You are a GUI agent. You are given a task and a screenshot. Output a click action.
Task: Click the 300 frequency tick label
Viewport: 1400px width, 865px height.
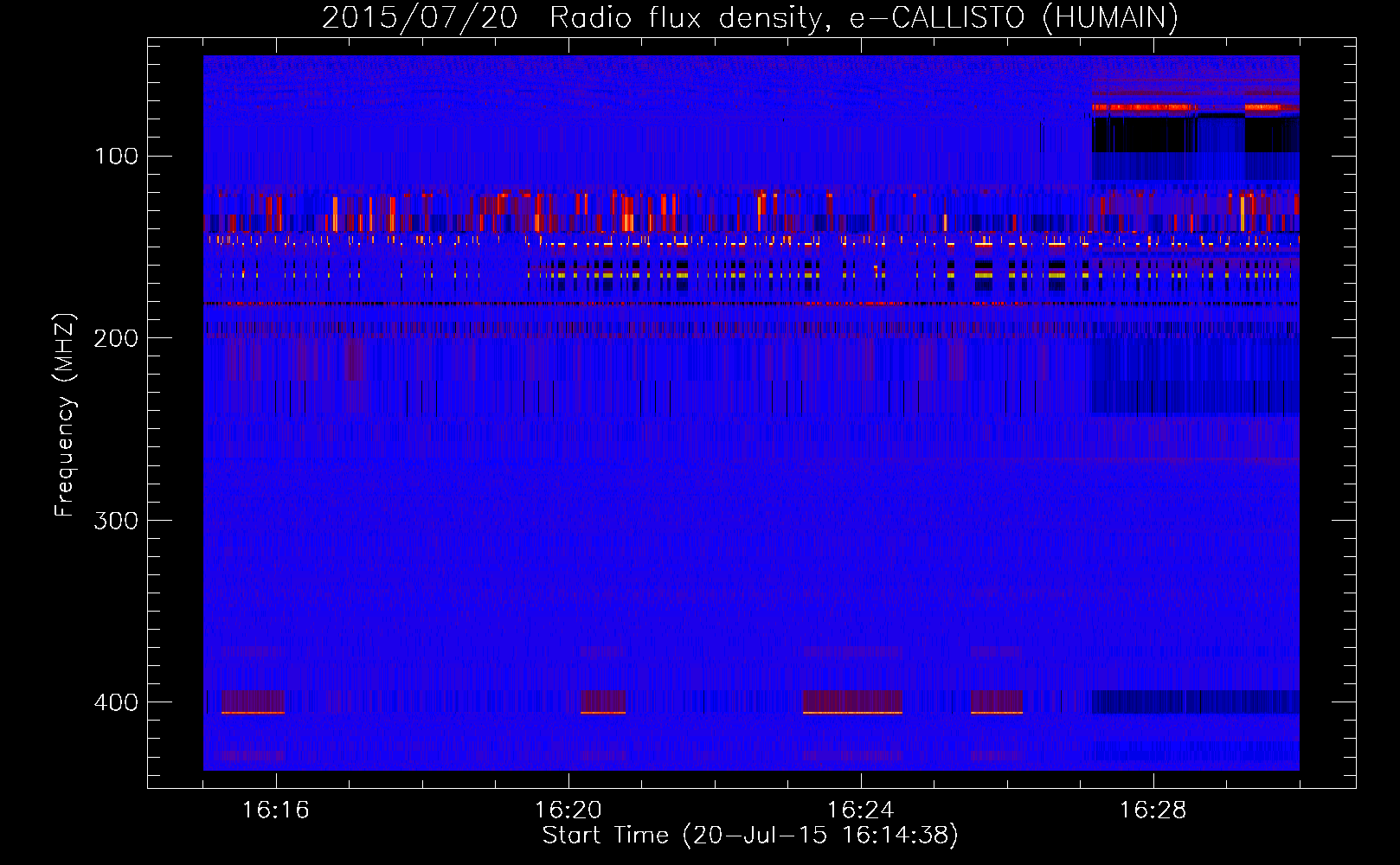(x=117, y=520)
